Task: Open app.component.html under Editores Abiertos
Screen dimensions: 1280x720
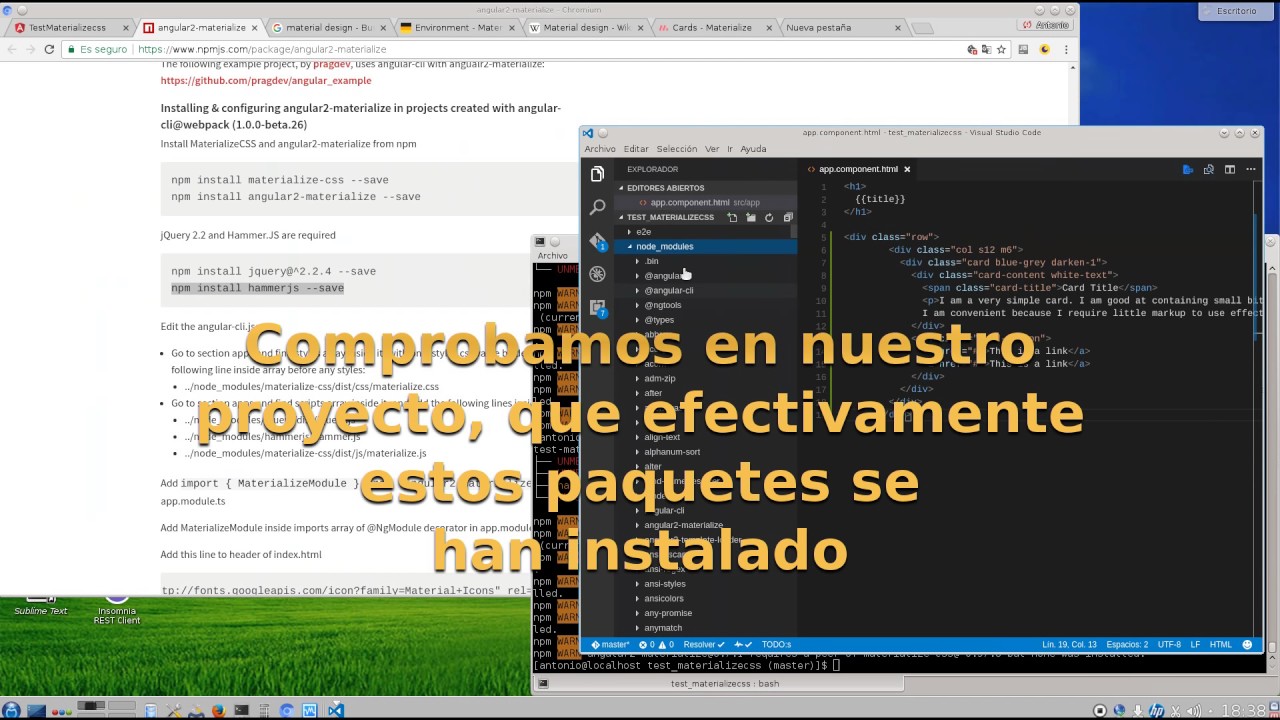Action: click(705, 202)
